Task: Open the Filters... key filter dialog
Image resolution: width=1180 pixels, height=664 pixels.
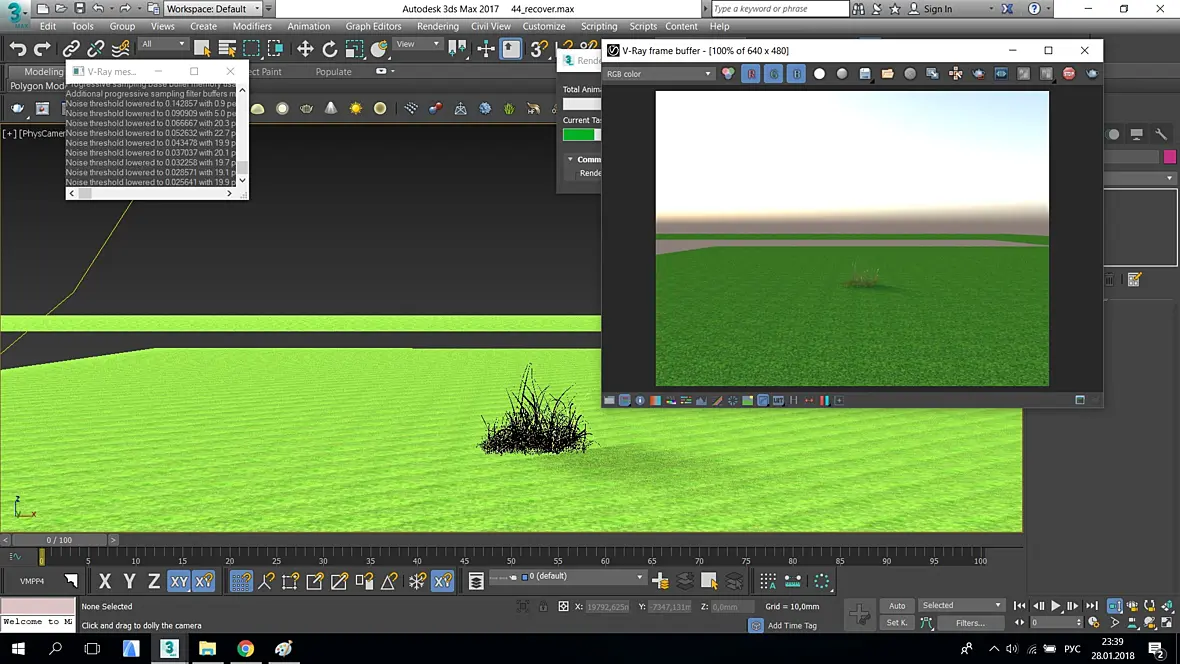Action: coord(970,623)
